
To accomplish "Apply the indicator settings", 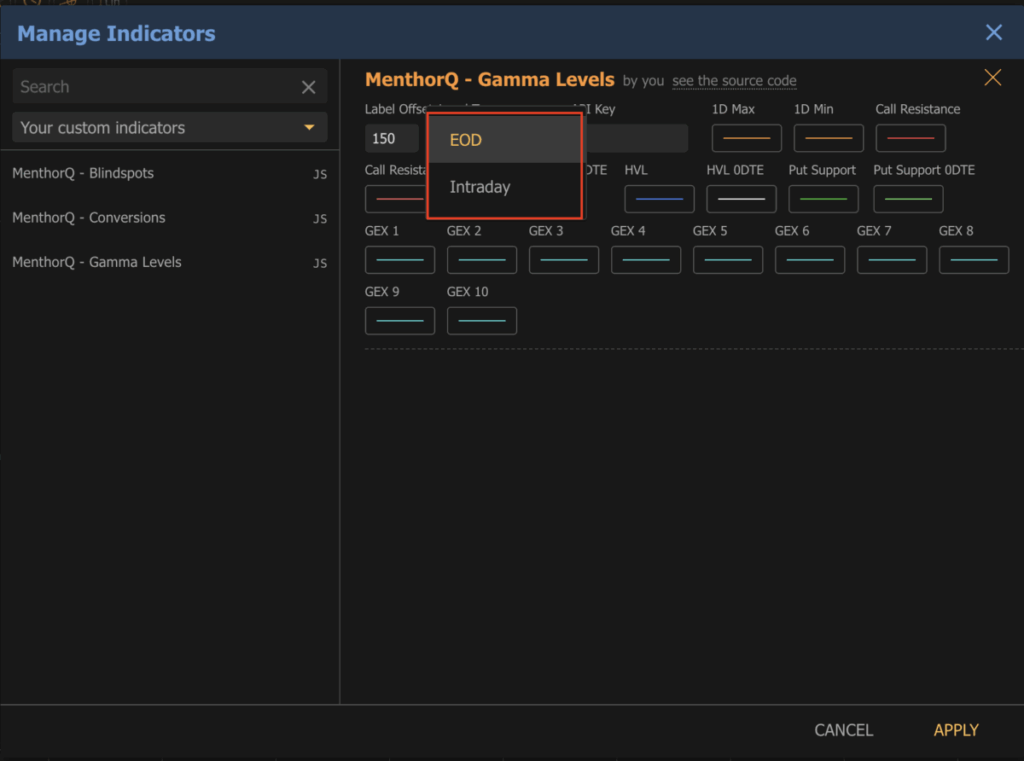I will point(955,730).
